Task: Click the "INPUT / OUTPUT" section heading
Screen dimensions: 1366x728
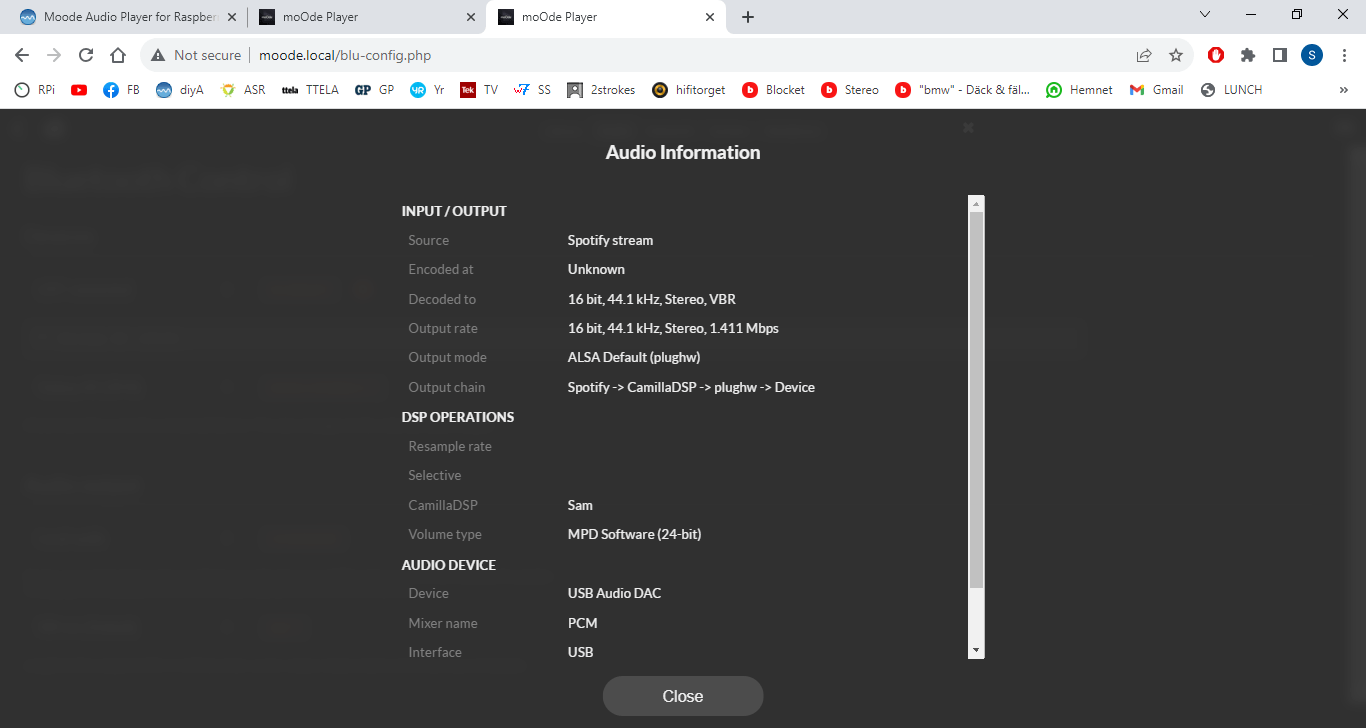Action: click(454, 211)
